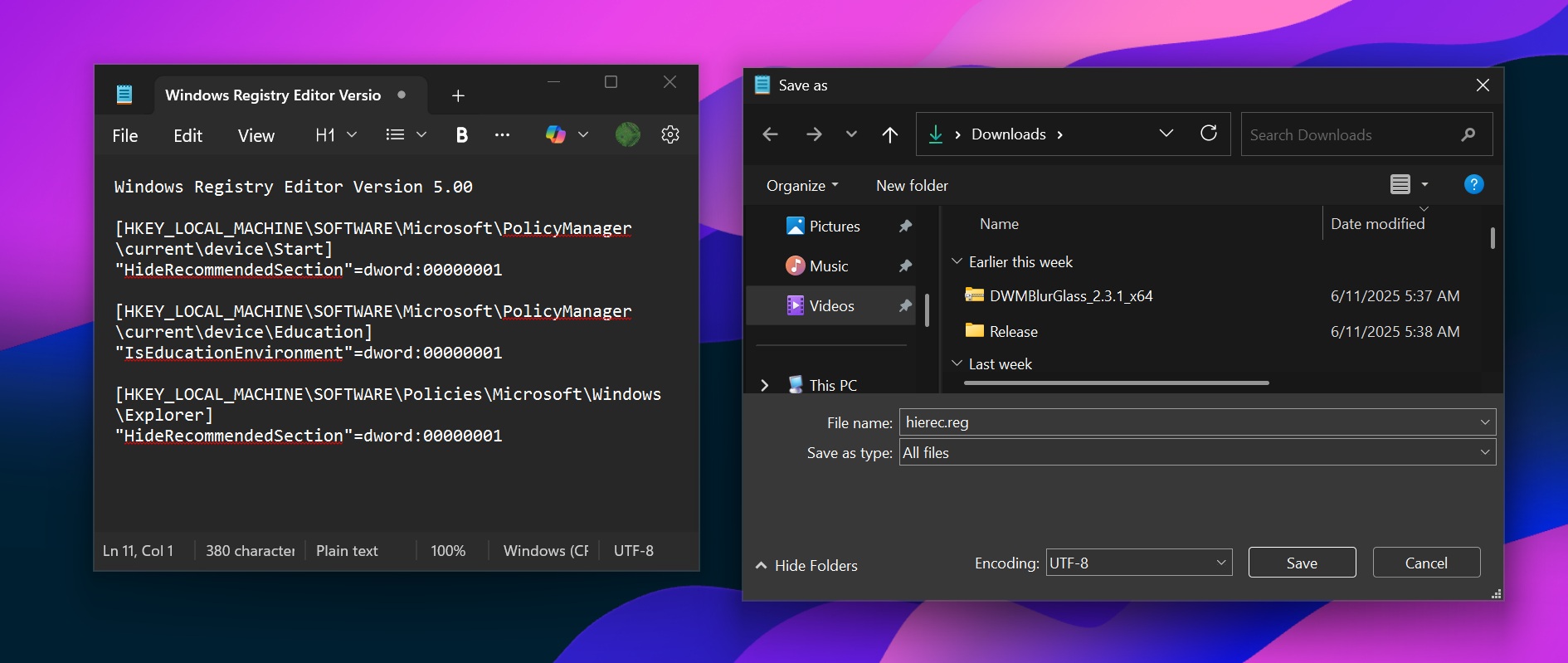Click the File name input field
The width and height of the screenshot is (1568, 663).
coord(1186,422)
